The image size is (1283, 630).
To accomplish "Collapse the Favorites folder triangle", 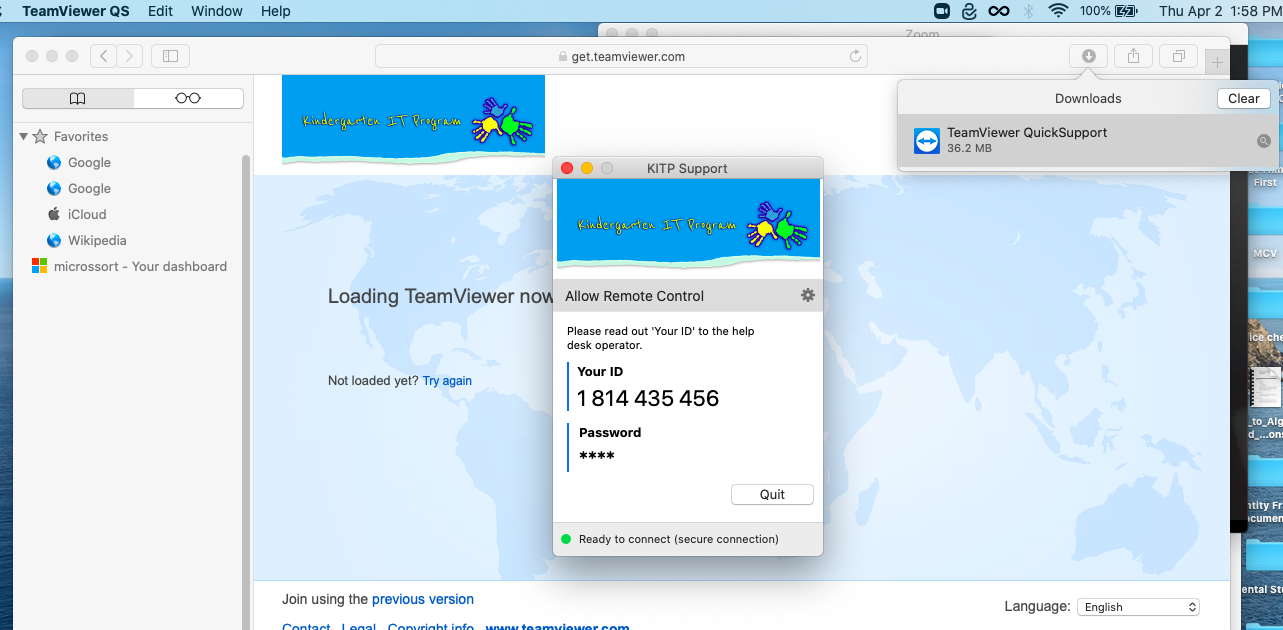I will pyautogui.click(x=24, y=136).
